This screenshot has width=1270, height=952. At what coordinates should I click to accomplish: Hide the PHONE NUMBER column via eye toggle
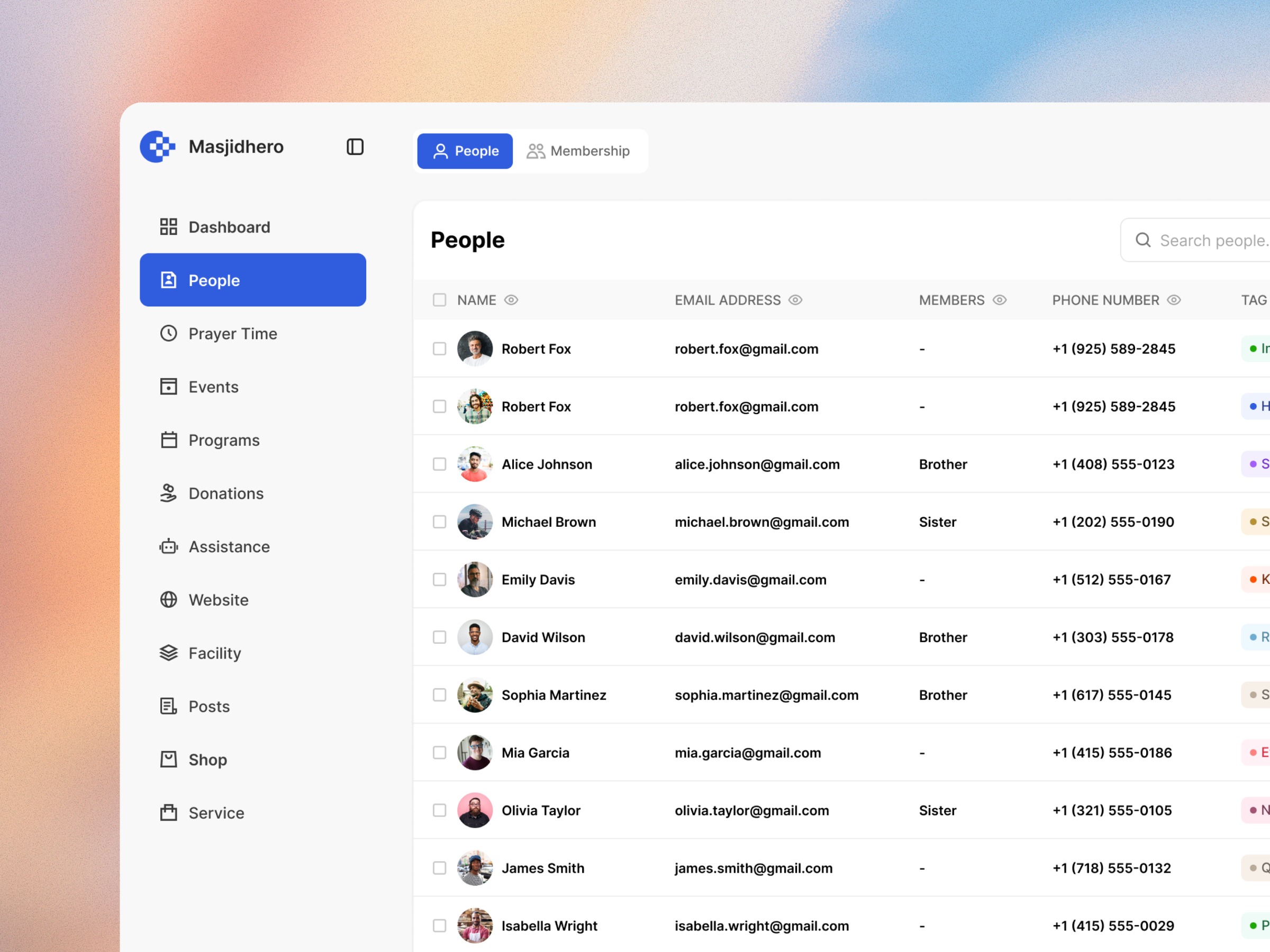(1174, 299)
